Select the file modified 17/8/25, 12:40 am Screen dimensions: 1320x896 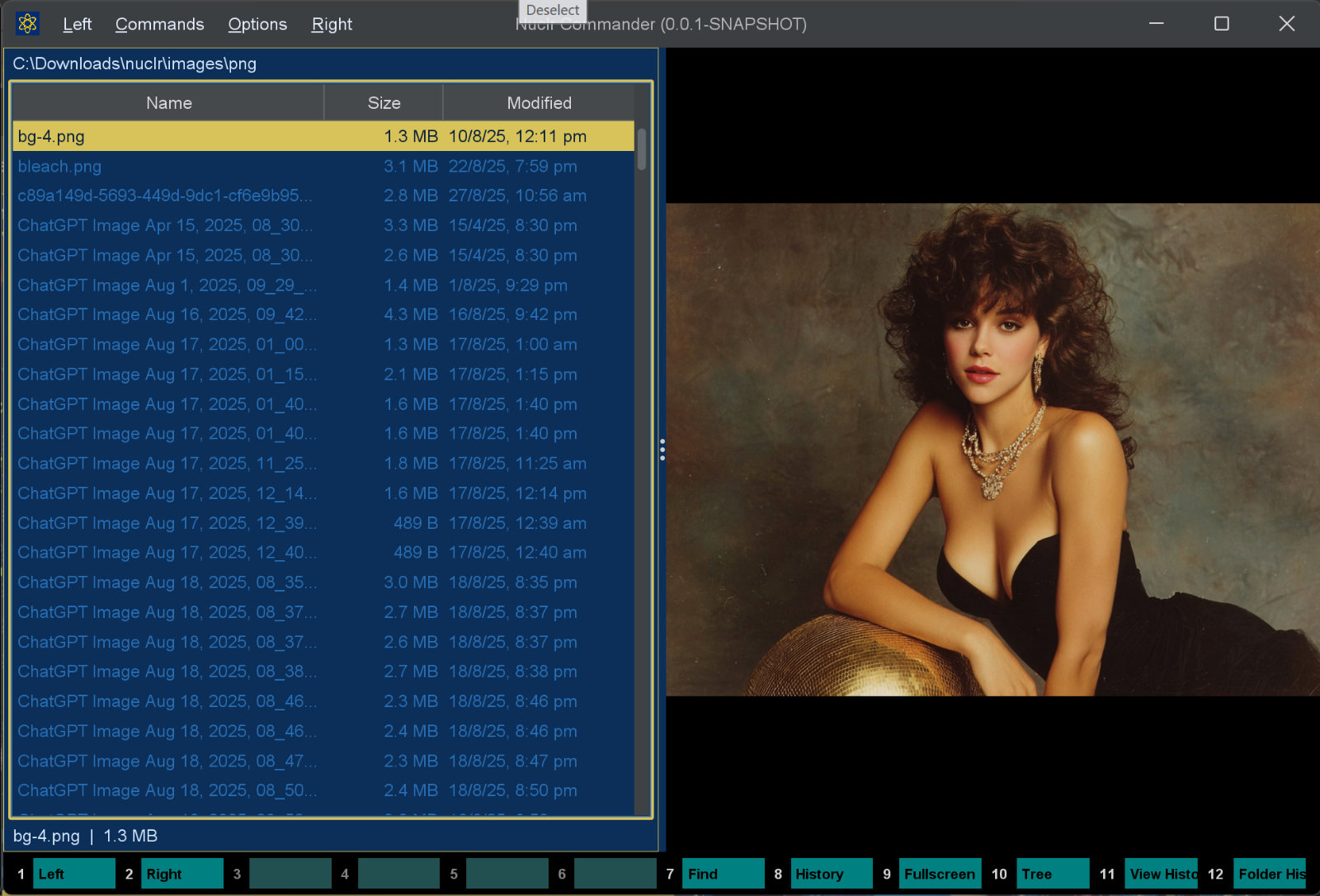click(x=323, y=552)
